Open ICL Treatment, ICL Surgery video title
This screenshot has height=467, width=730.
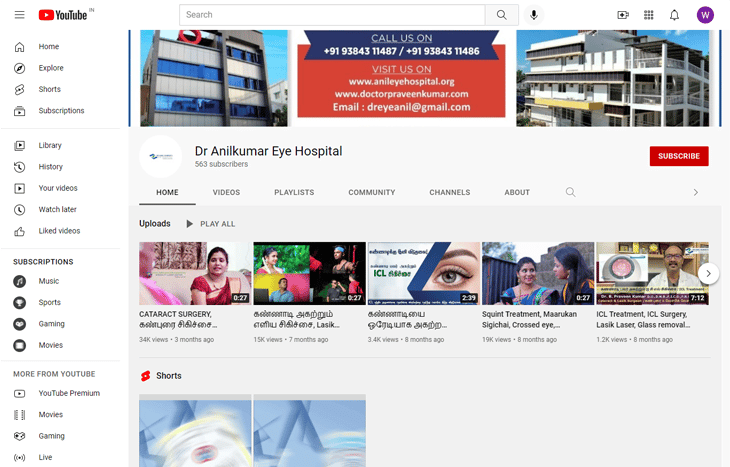tap(643, 319)
